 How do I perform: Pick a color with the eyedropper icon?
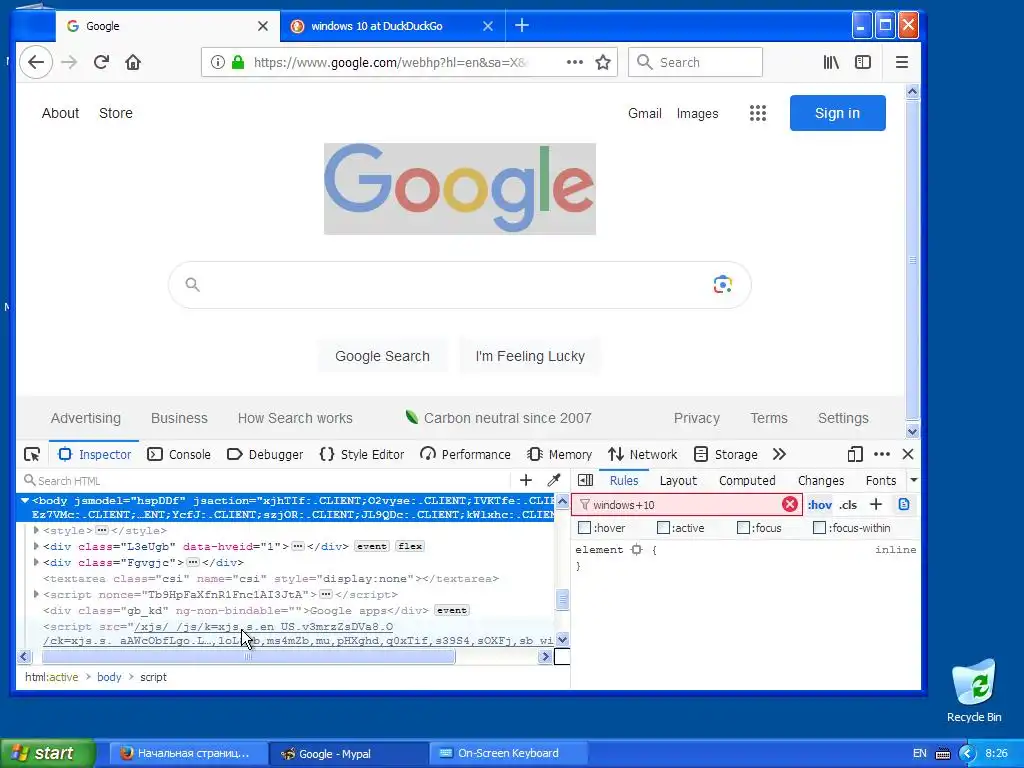(554, 481)
